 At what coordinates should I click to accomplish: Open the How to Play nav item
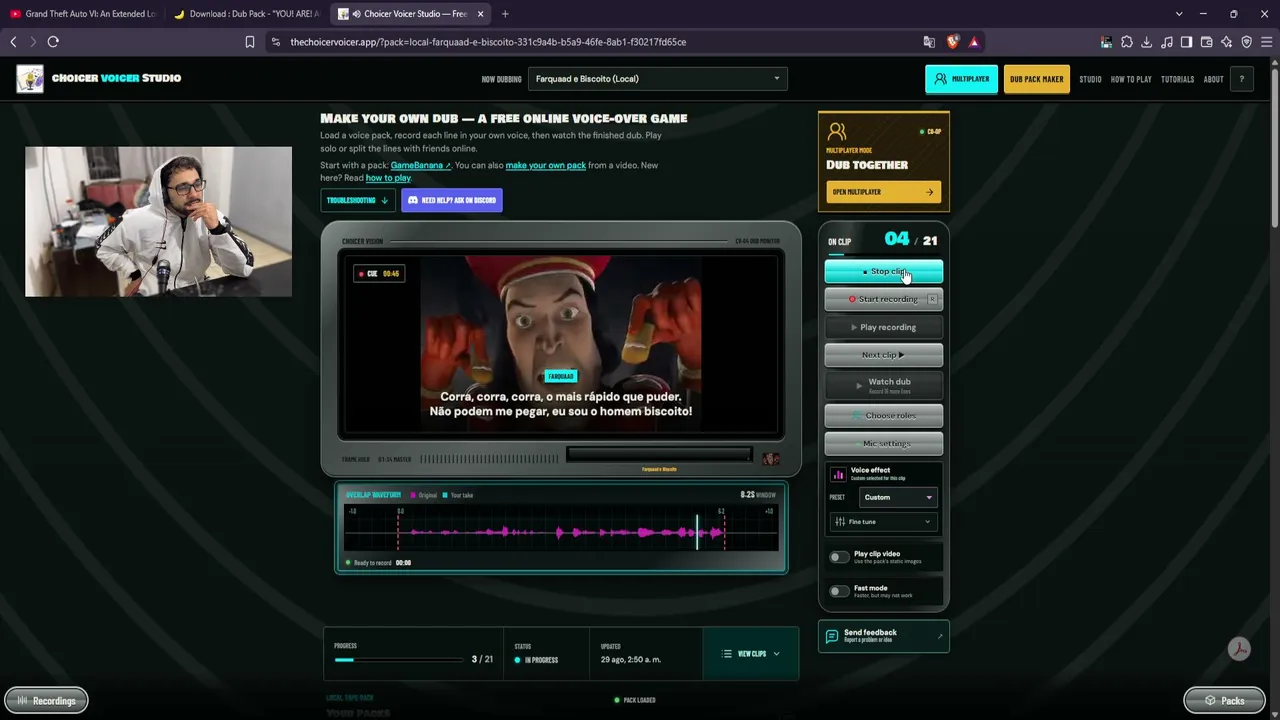(1131, 79)
